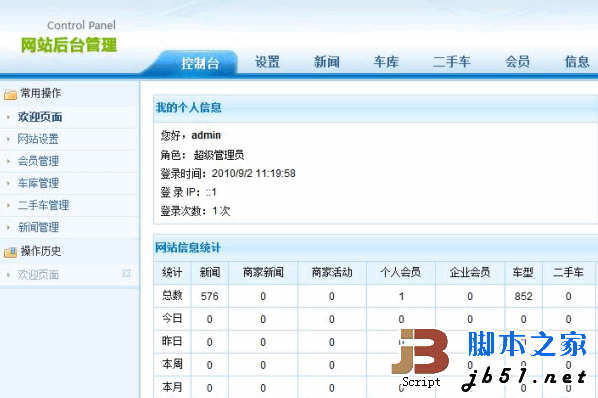The height and width of the screenshot is (398, 598).
Task: Click arrow bullet beside 二手车管理
Action: [8, 205]
